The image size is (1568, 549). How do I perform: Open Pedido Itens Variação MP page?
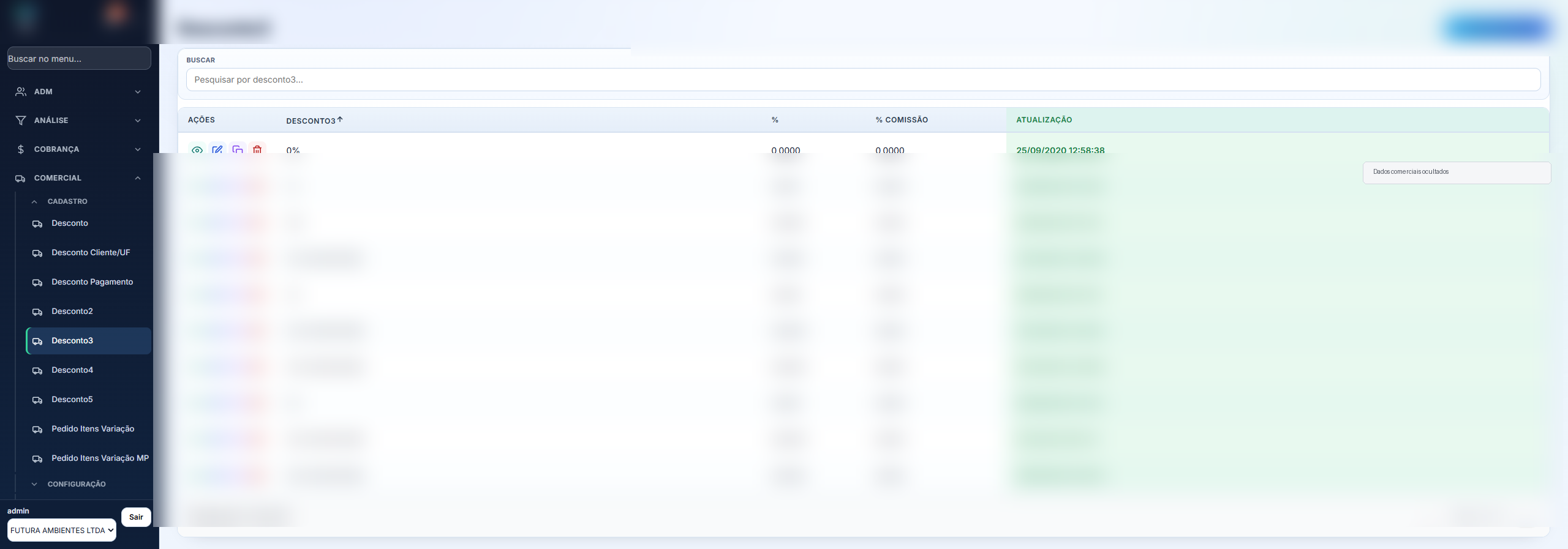pos(89,458)
